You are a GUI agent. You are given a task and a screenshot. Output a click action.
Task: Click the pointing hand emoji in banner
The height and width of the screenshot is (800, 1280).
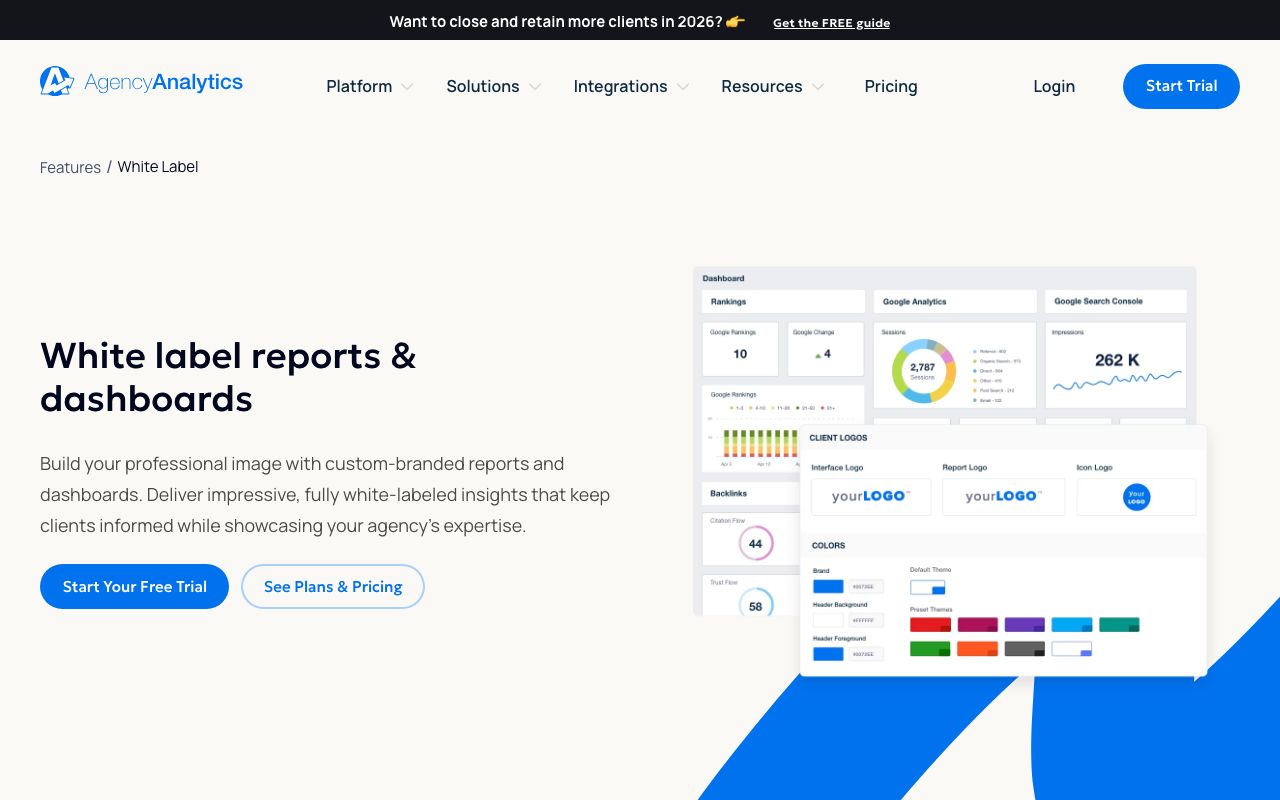[x=736, y=22]
